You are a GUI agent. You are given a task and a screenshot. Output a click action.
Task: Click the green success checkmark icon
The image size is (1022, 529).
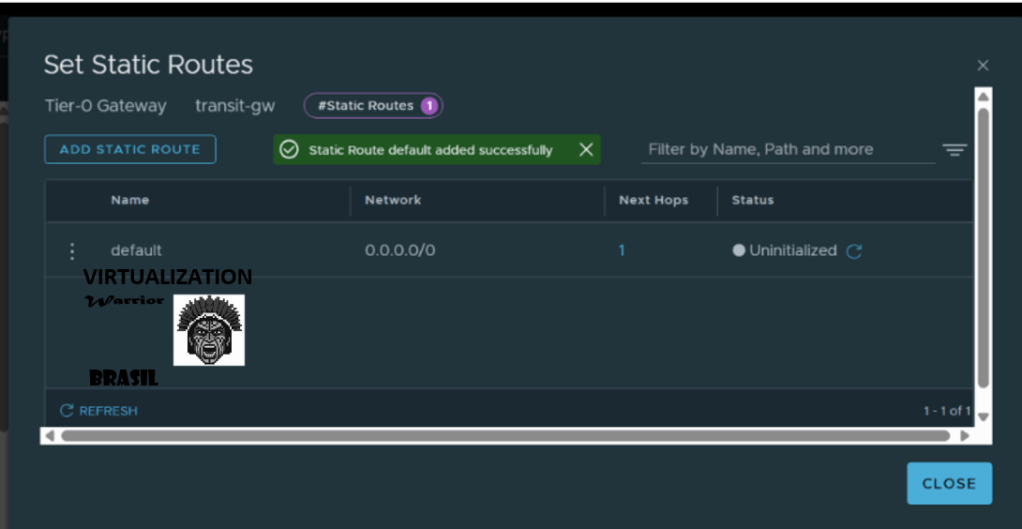click(289, 150)
